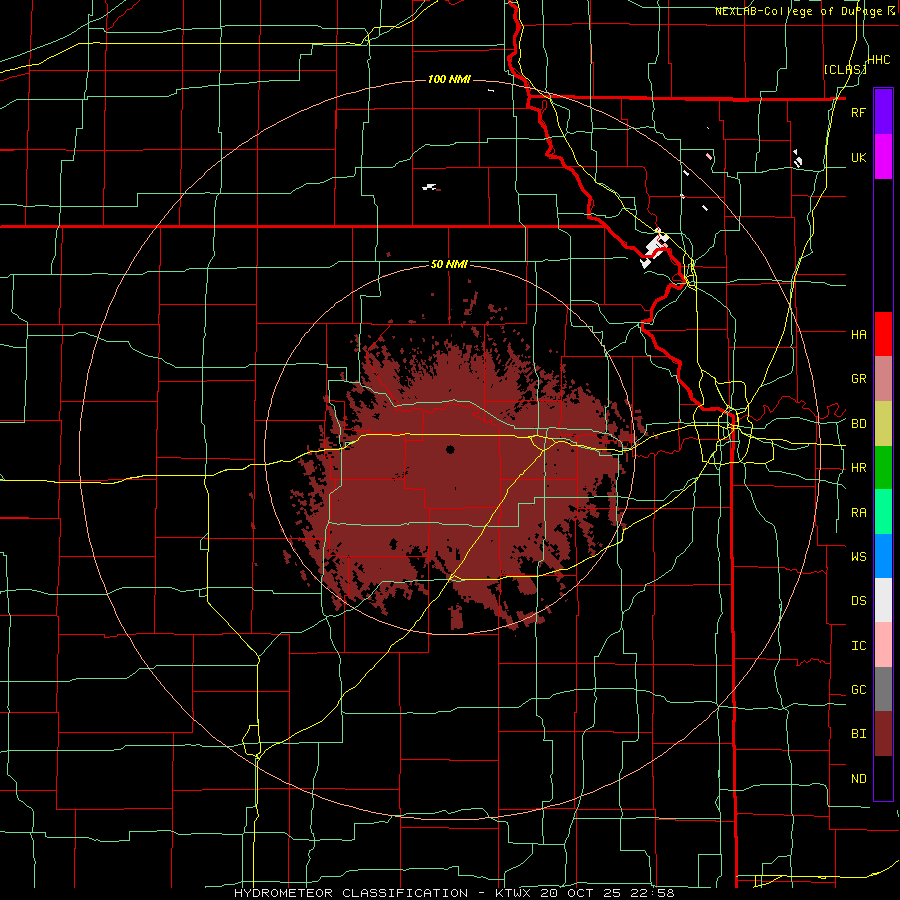900x900 pixels.
Task: Click the '100 NMI' range ring label
Action: 449,79
